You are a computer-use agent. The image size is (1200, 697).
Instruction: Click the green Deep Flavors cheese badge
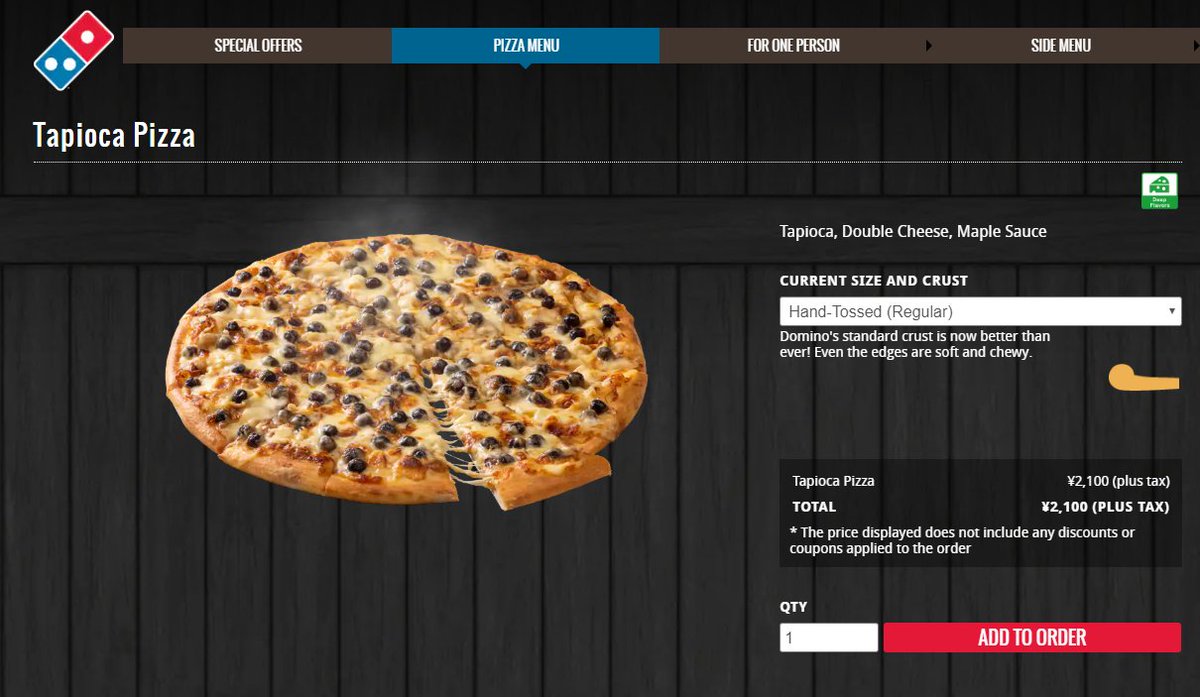coord(1160,191)
